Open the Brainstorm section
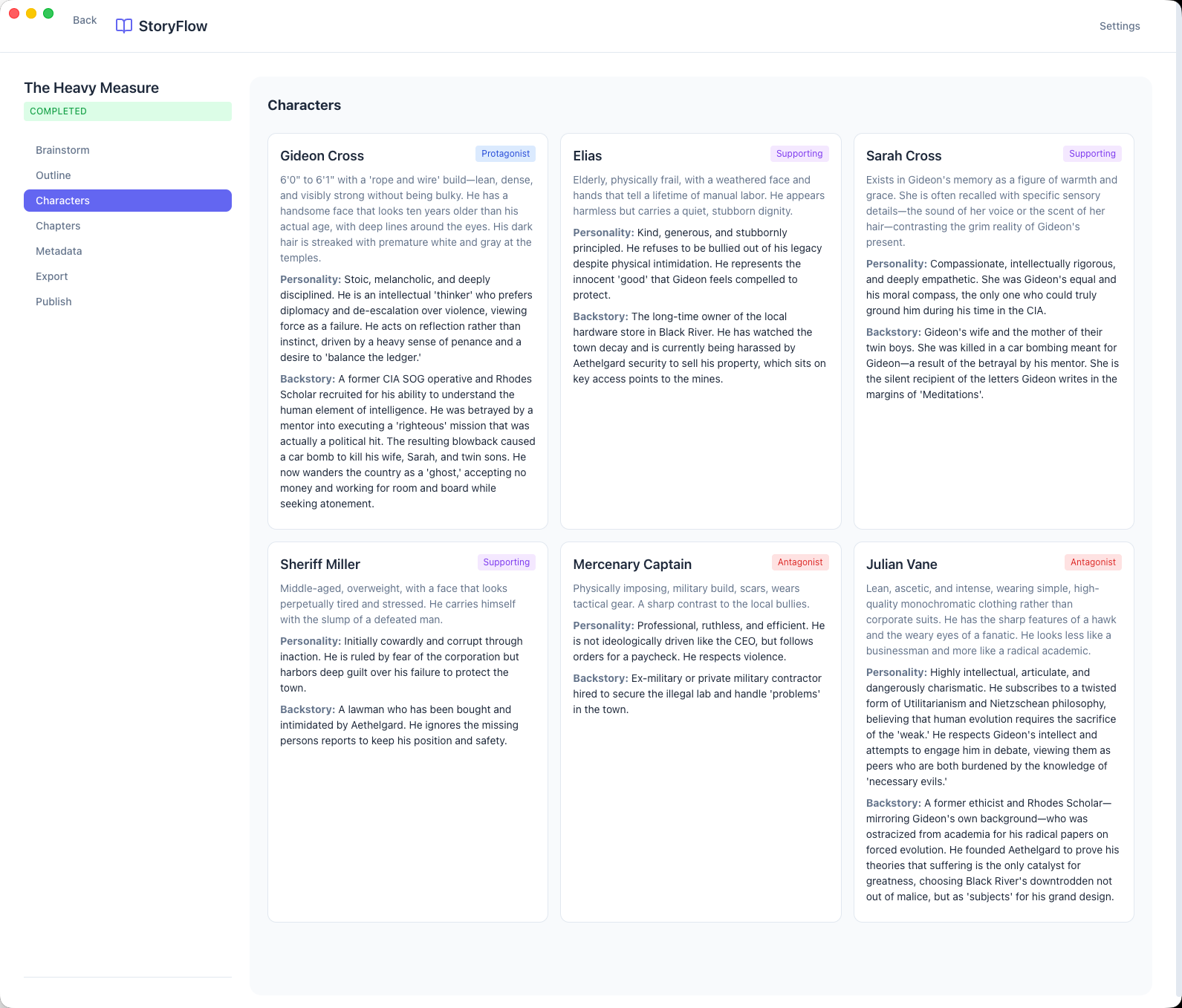The height and width of the screenshot is (1008, 1182). click(x=62, y=150)
